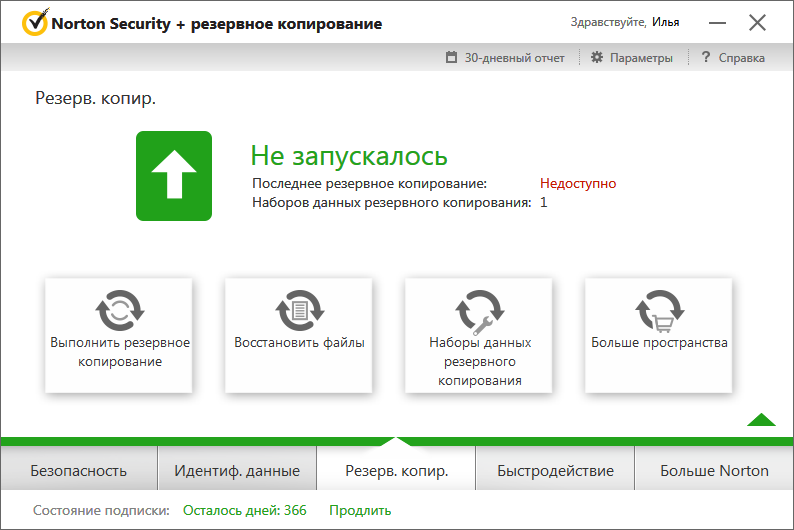
Task: Click Последнее резервное копирование label
Action: coord(369,183)
